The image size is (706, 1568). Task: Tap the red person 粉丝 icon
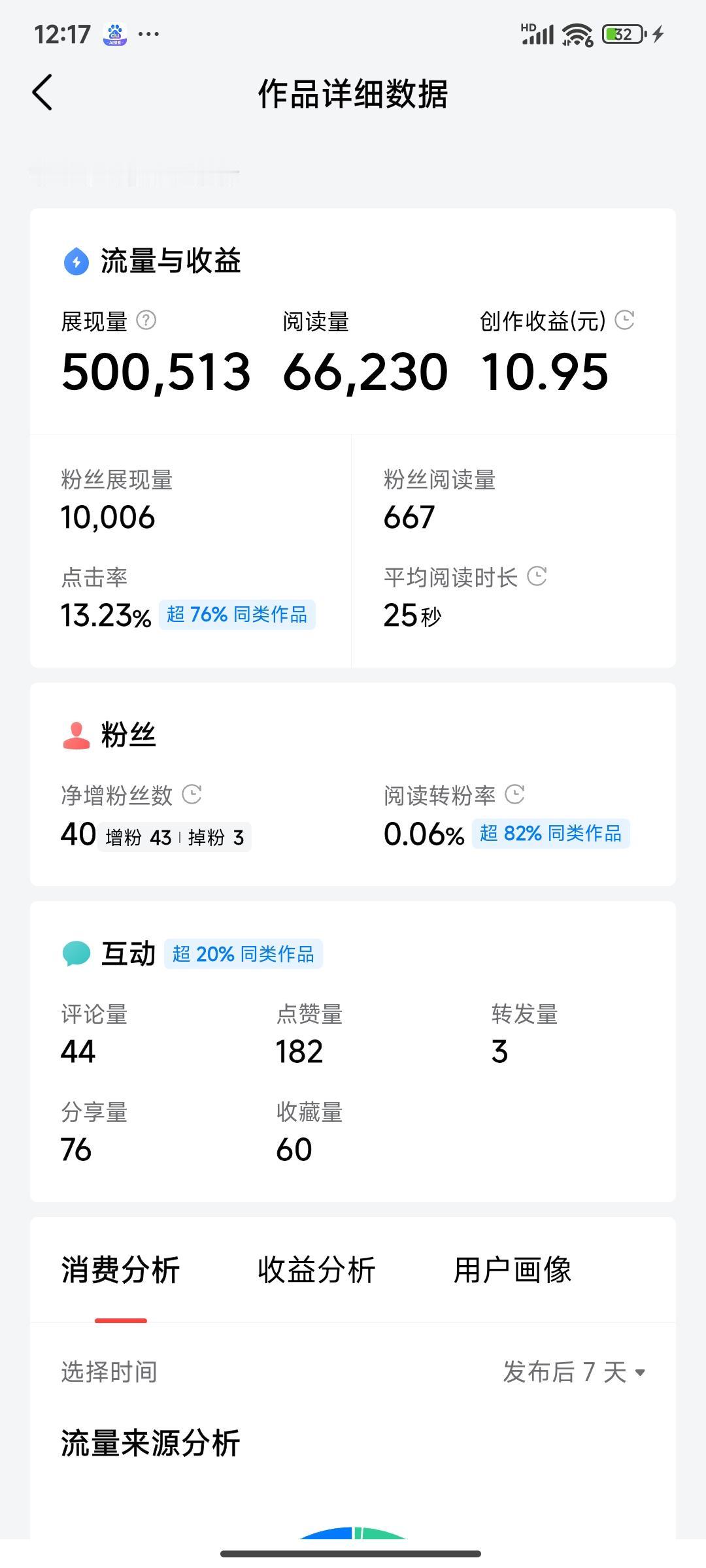[76, 736]
